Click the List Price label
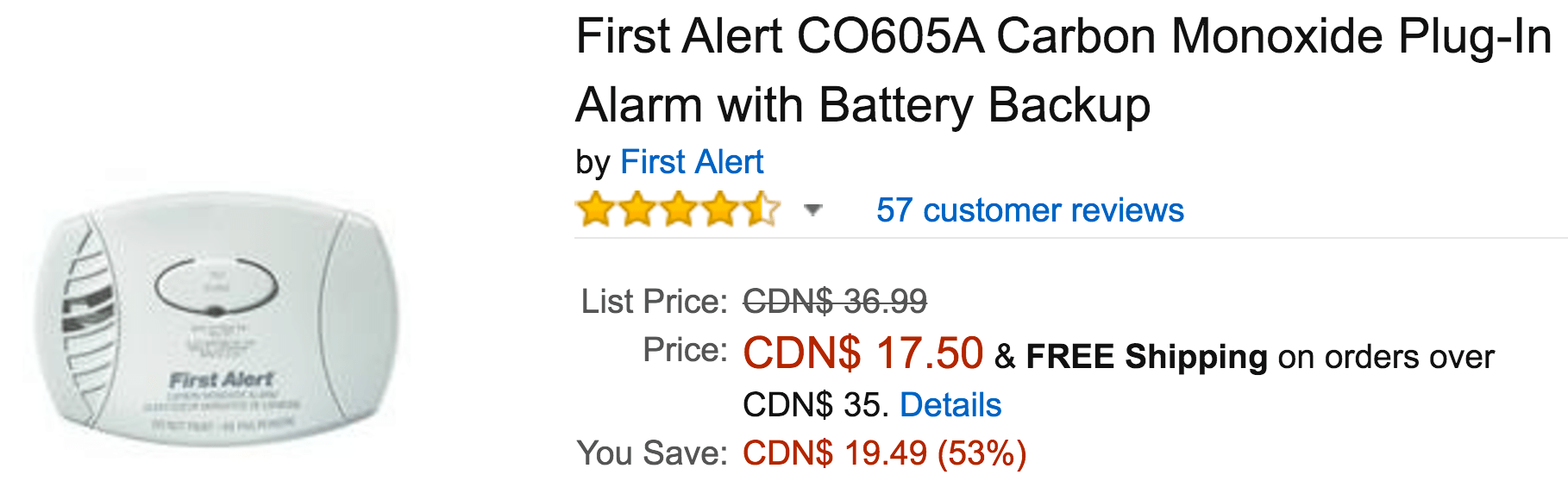Image resolution: width=1568 pixels, height=481 pixels. click(x=655, y=302)
